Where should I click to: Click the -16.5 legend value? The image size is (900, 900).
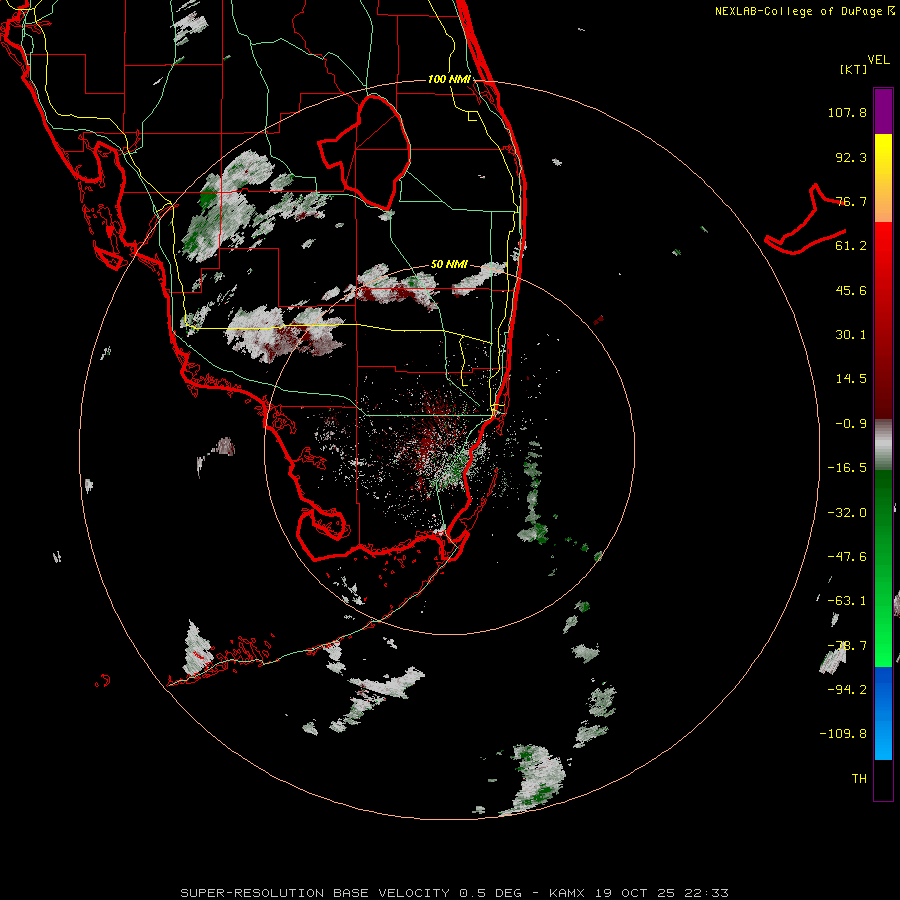pyautogui.click(x=847, y=468)
